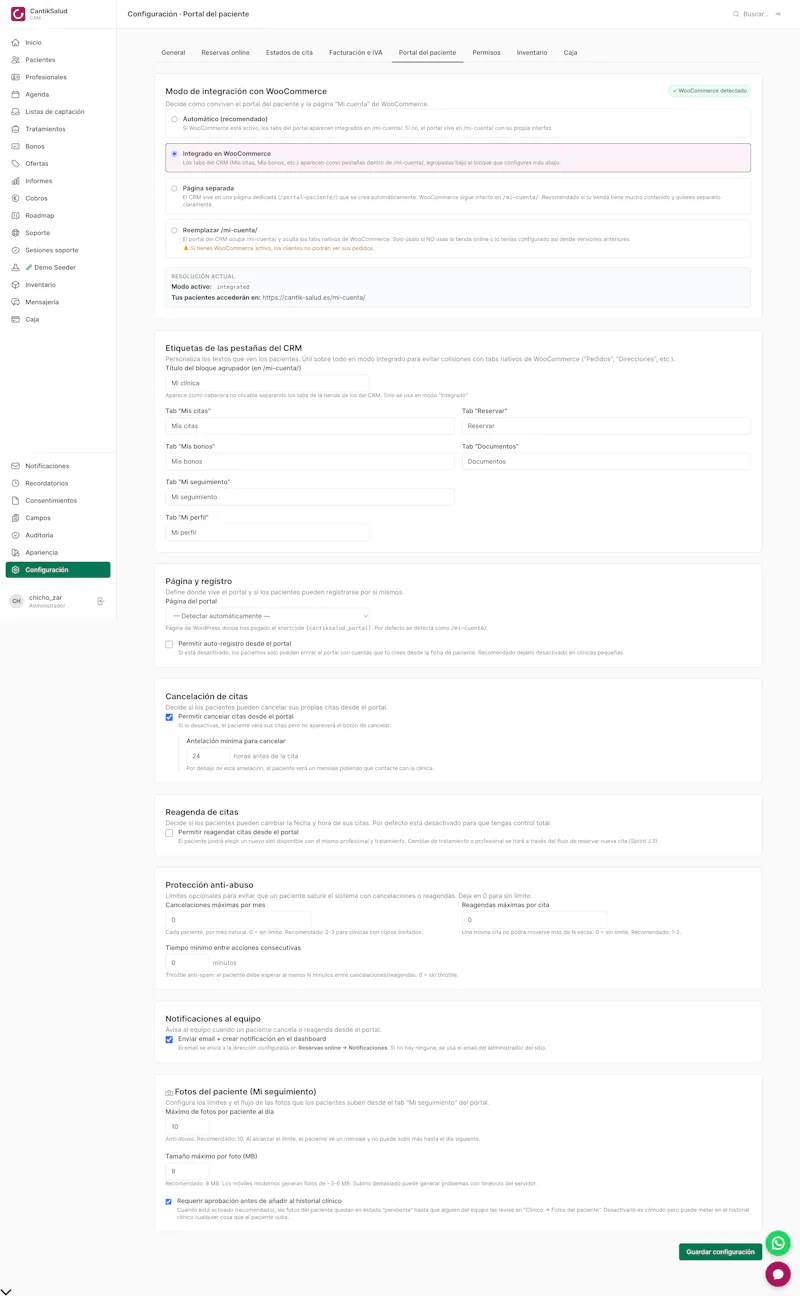800x1296 pixels.
Task: Click the Consentimientos document icon
Action: (x=16, y=501)
